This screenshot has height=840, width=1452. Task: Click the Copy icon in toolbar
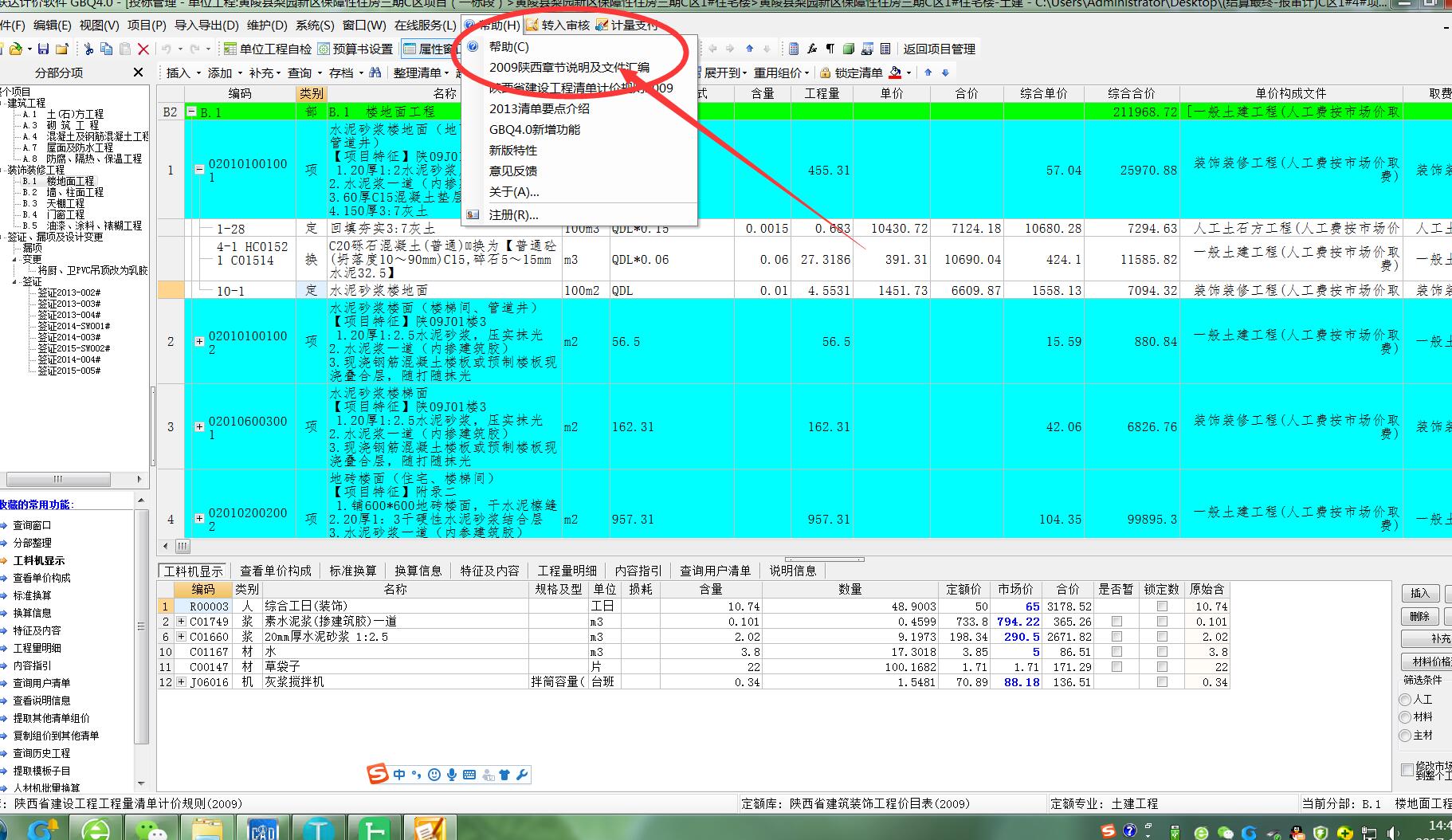pos(106,49)
